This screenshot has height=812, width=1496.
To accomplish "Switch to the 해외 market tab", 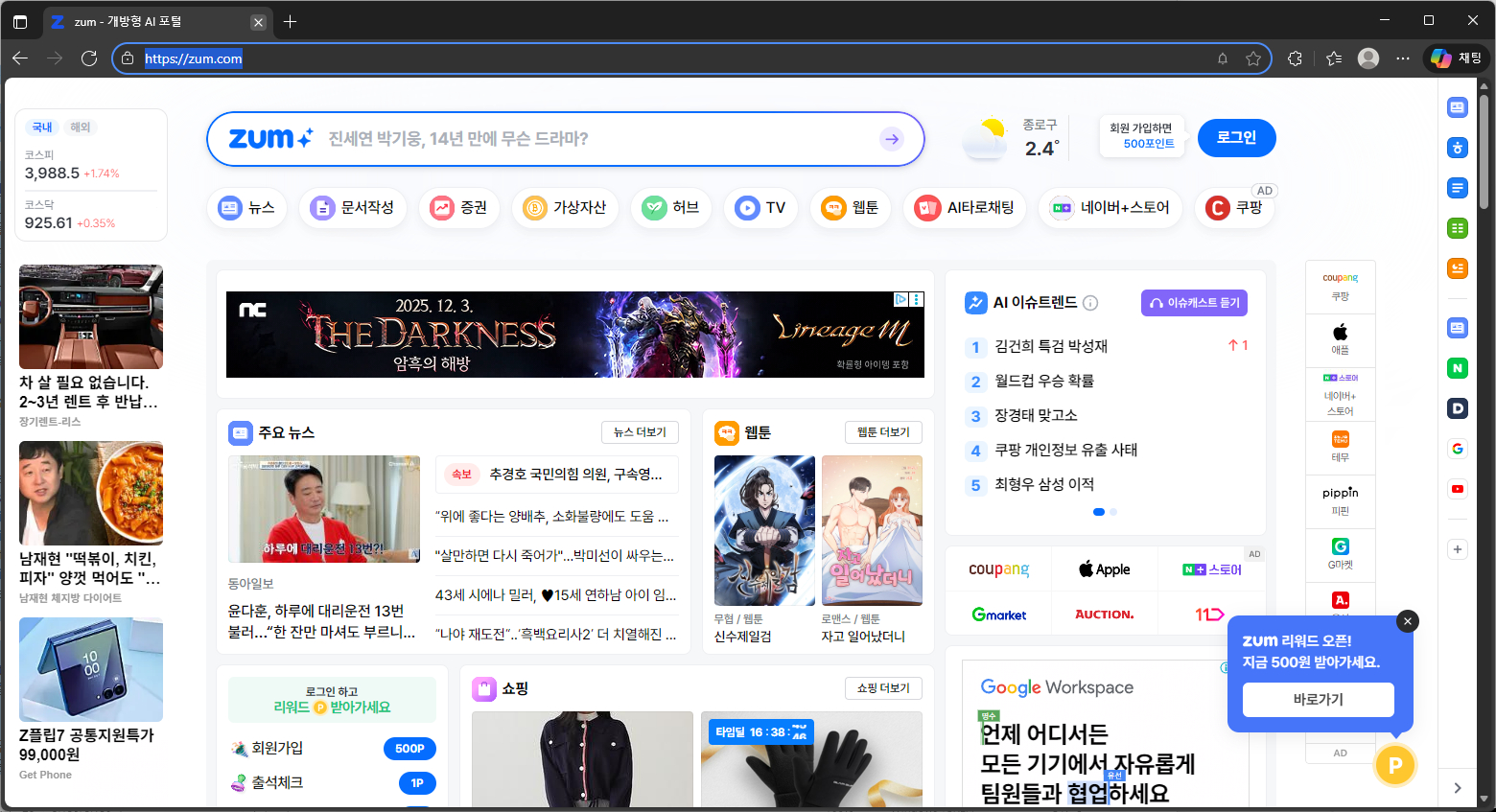I will (x=79, y=127).
